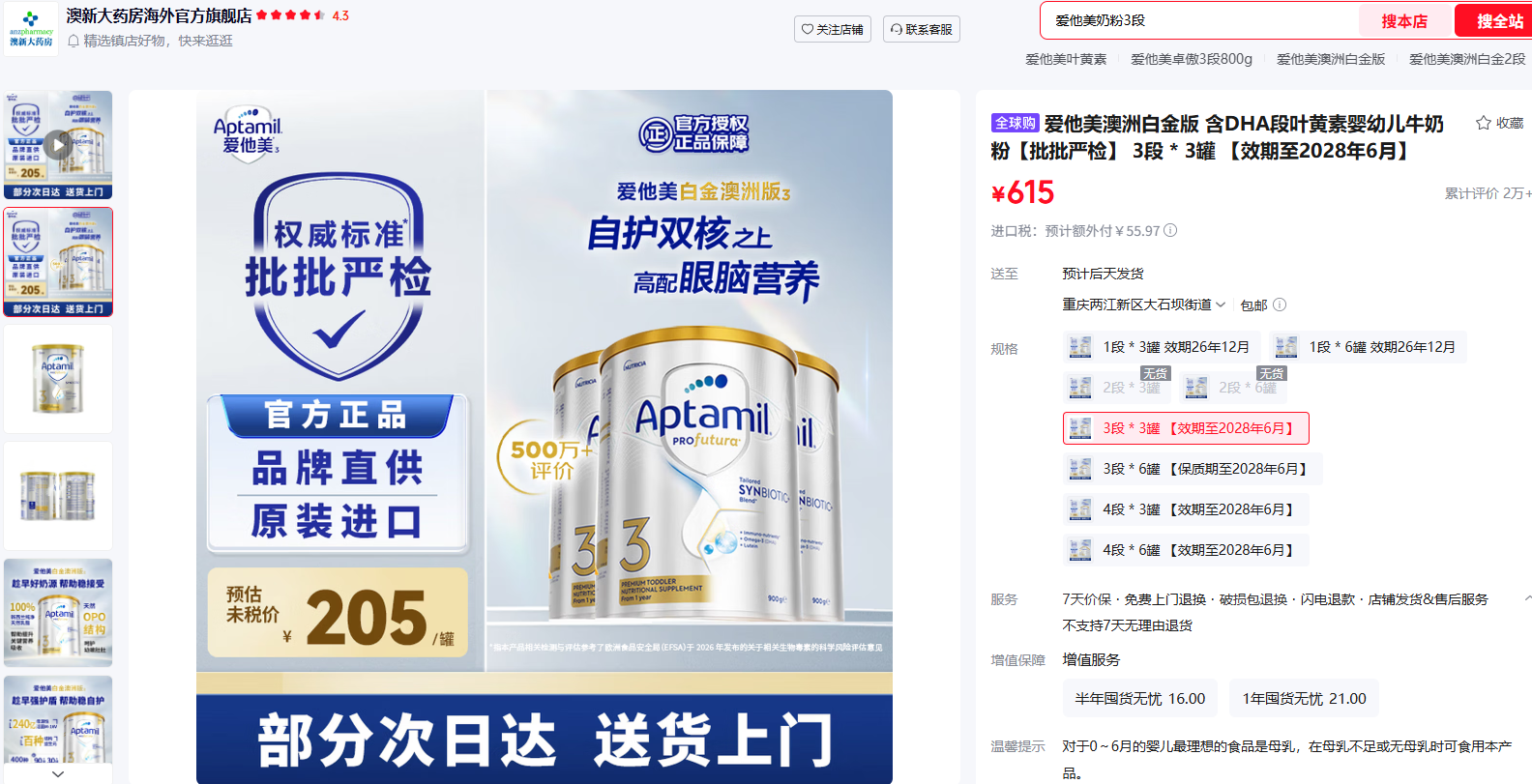This screenshot has height=784, width=1532.
Task: Choose spec 4段 * 3罐 效期至2028年6月
Action: pyautogui.click(x=1186, y=509)
